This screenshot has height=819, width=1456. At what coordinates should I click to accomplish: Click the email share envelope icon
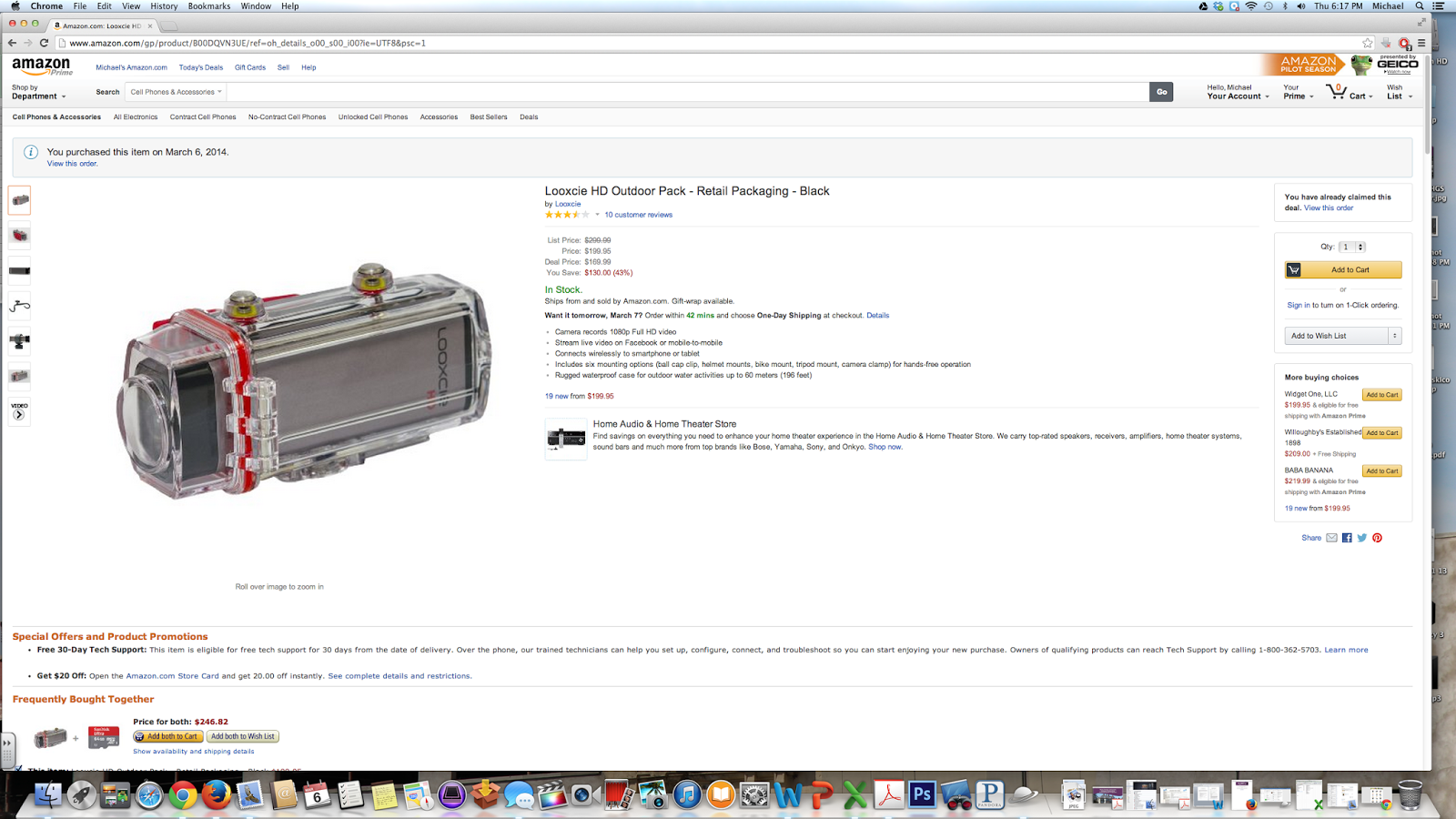(x=1331, y=538)
